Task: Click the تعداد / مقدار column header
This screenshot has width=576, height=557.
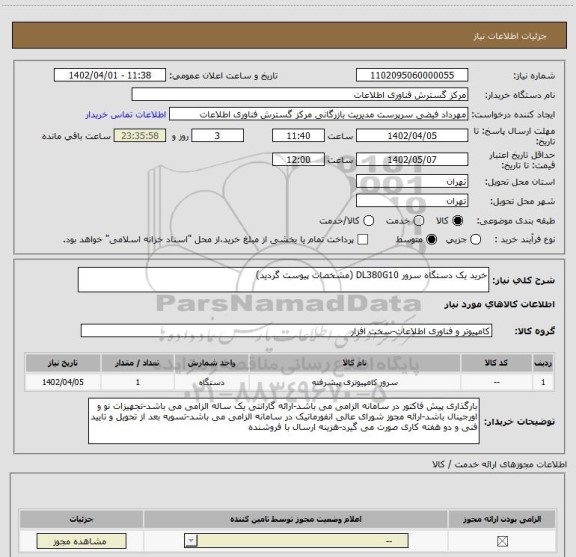Action: point(137,363)
